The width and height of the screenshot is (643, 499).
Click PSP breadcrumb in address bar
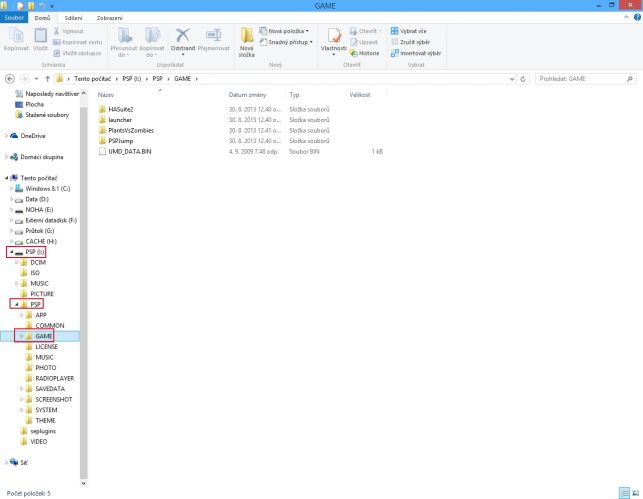tap(157, 79)
